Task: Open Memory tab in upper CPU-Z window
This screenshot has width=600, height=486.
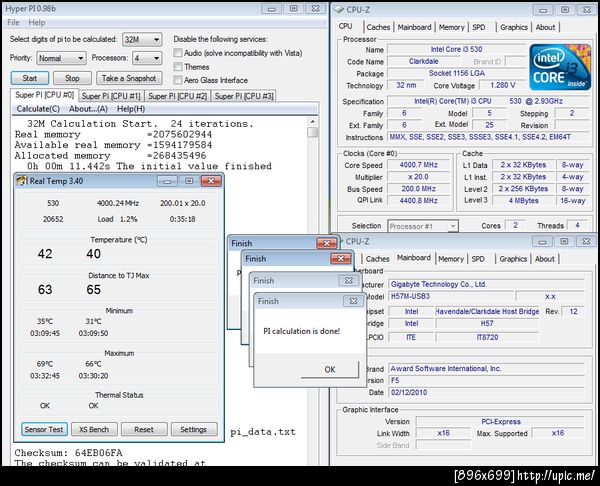Action: click(x=452, y=27)
